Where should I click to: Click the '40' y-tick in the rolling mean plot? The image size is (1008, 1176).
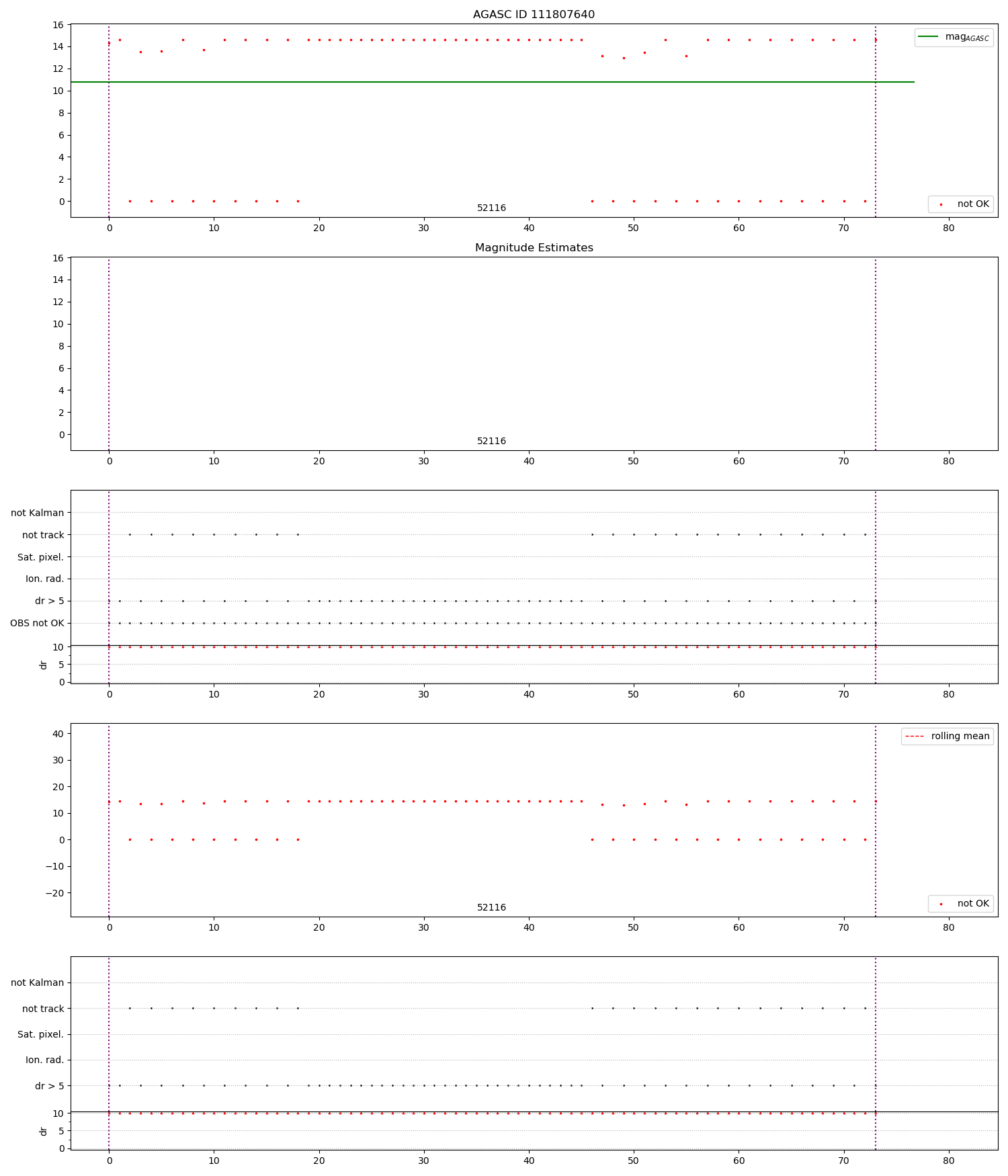pos(58,734)
